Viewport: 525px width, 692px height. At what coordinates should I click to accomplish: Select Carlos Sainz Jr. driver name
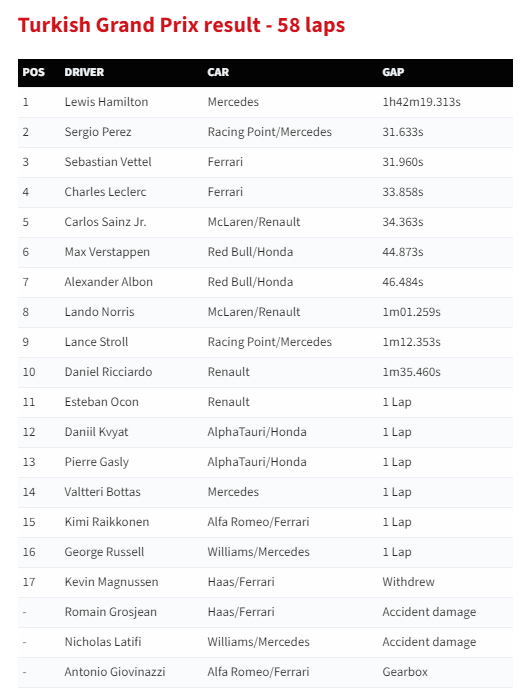(105, 222)
